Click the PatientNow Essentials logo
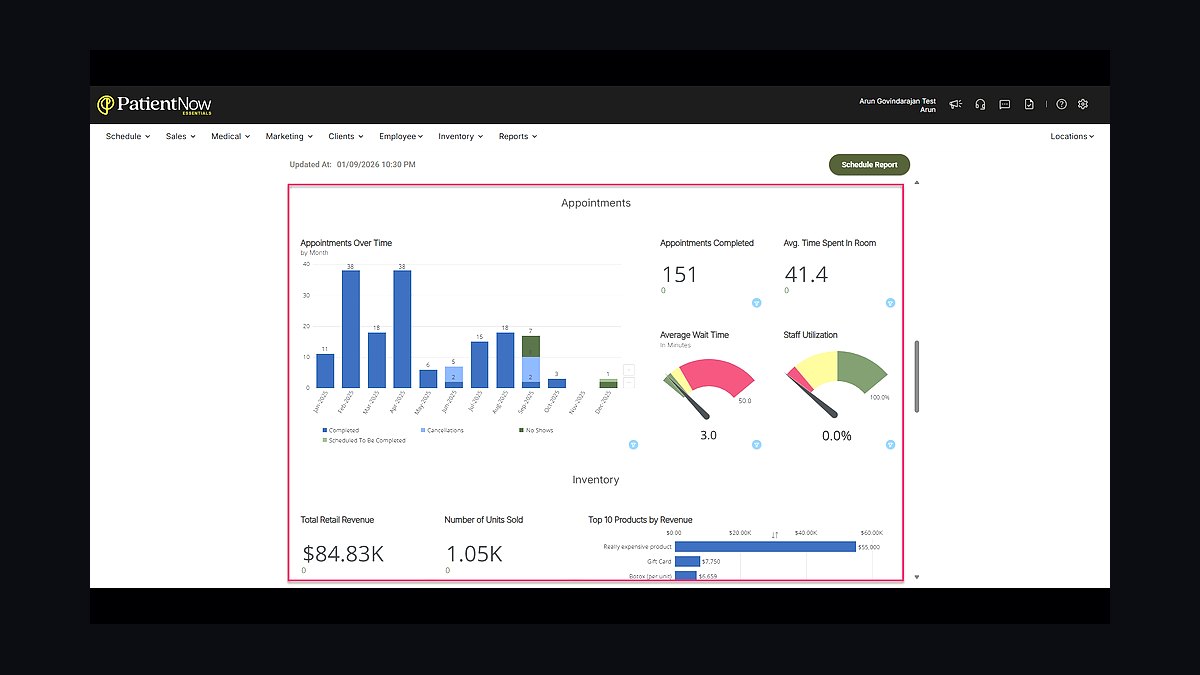The width and height of the screenshot is (1200, 675). (154, 105)
